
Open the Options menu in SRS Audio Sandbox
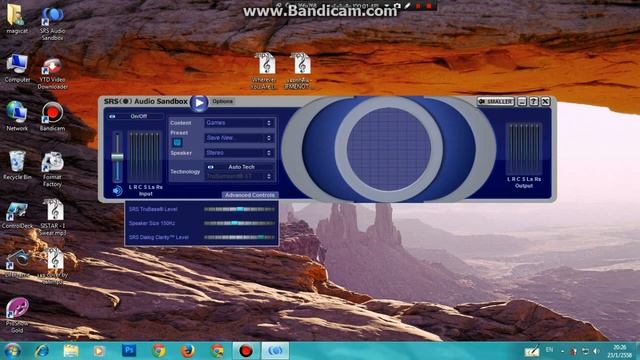(222, 101)
